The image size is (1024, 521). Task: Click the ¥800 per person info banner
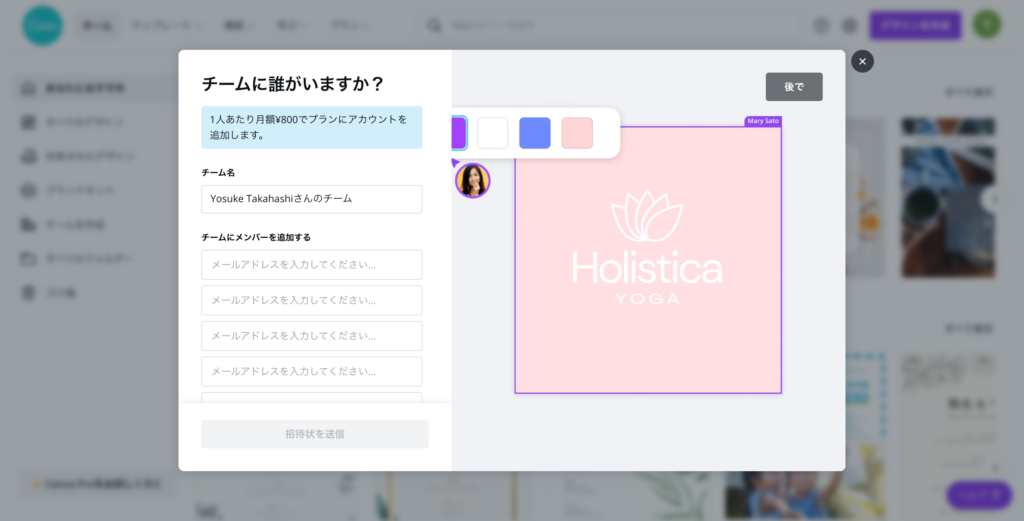pos(312,127)
